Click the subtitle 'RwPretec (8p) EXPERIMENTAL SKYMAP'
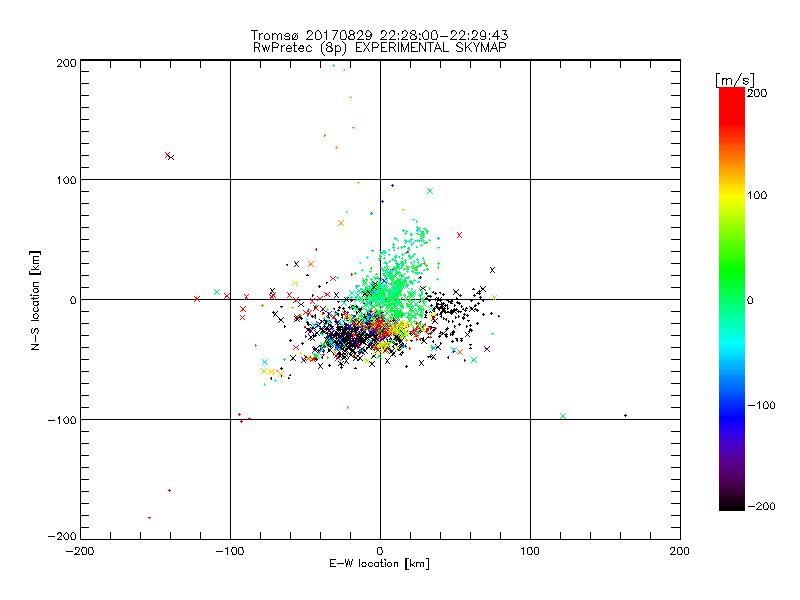Screen dimensions: 800x600 (x=380, y=48)
